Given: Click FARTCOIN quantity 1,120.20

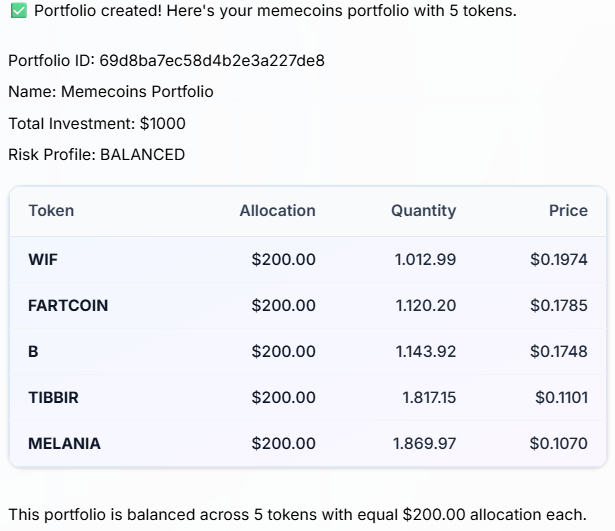Looking at the screenshot, I should (426, 306).
